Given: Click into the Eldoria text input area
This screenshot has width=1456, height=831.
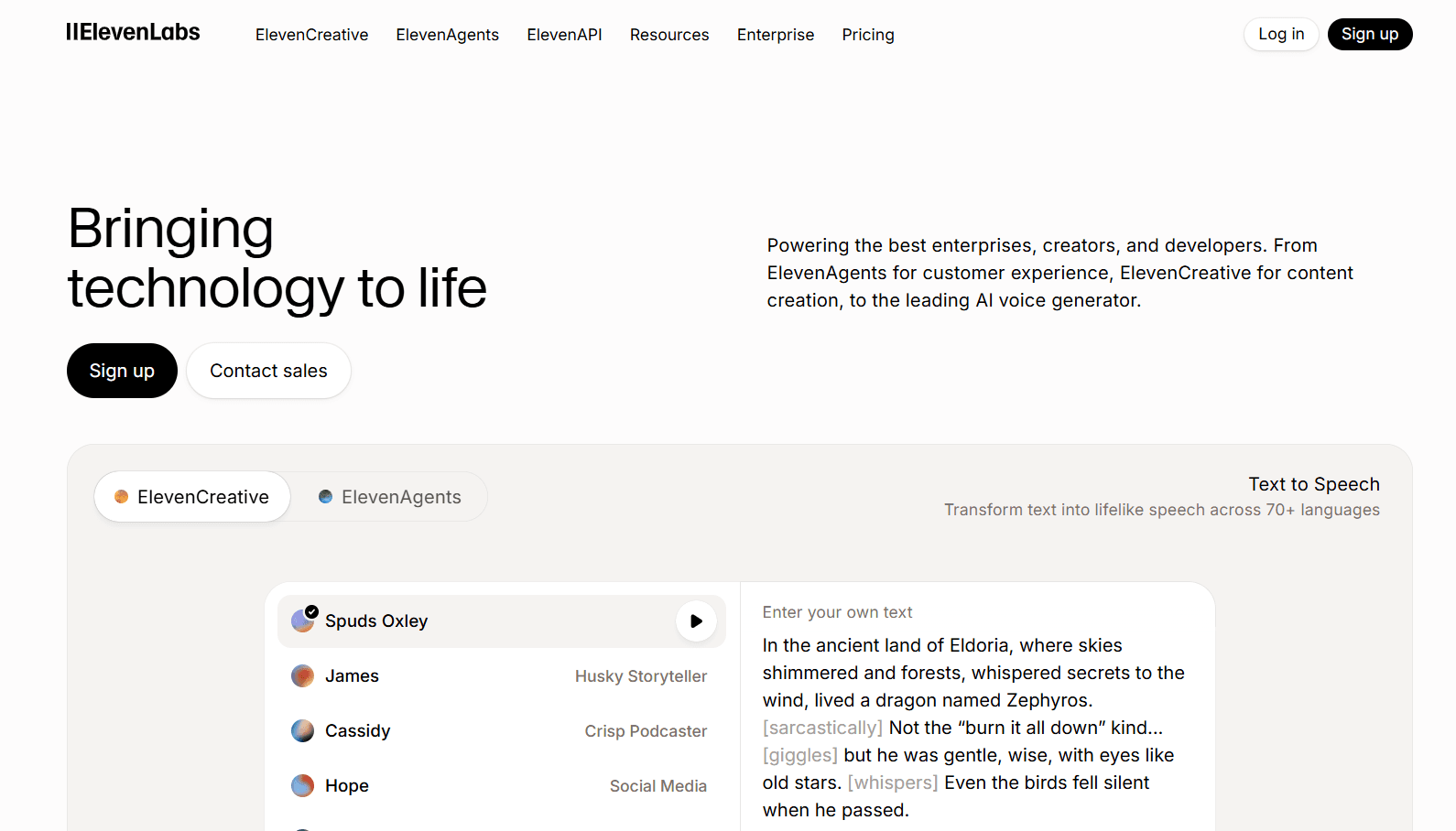Looking at the screenshot, I should point(976,728).
